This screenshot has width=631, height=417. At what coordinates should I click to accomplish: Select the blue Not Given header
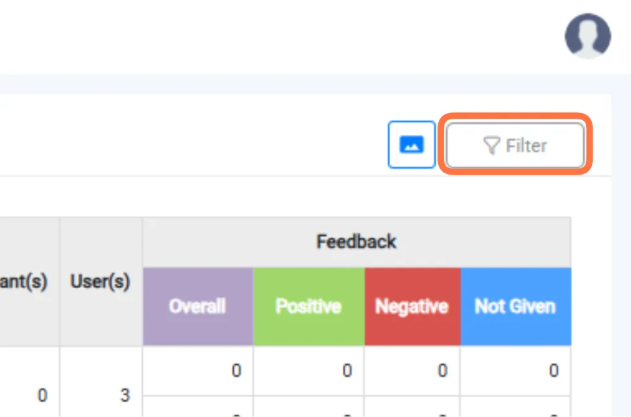[x=516, y=306]
